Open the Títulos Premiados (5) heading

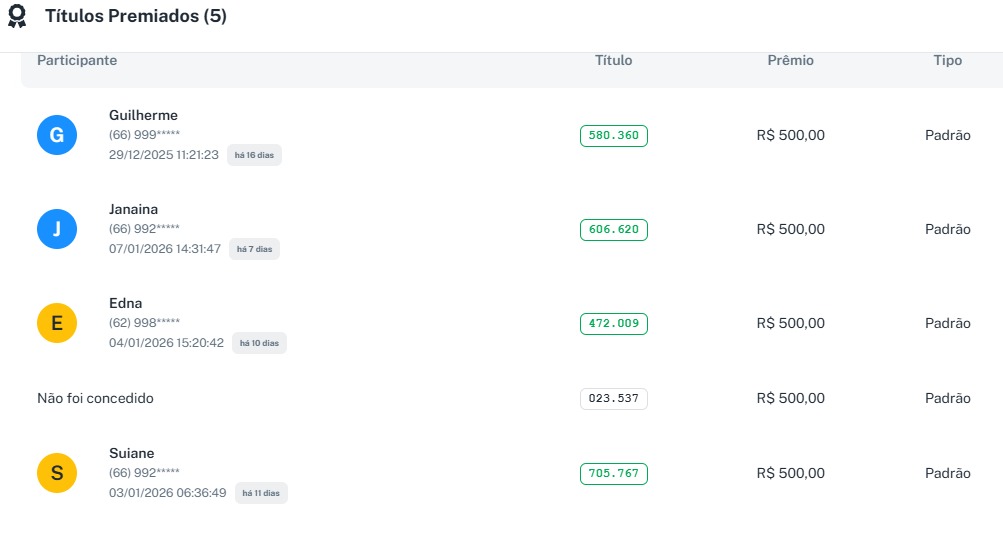136,17
